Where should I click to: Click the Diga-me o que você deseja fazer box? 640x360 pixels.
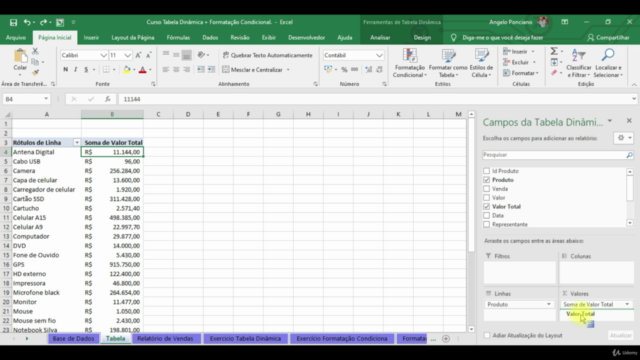[502, 38]
